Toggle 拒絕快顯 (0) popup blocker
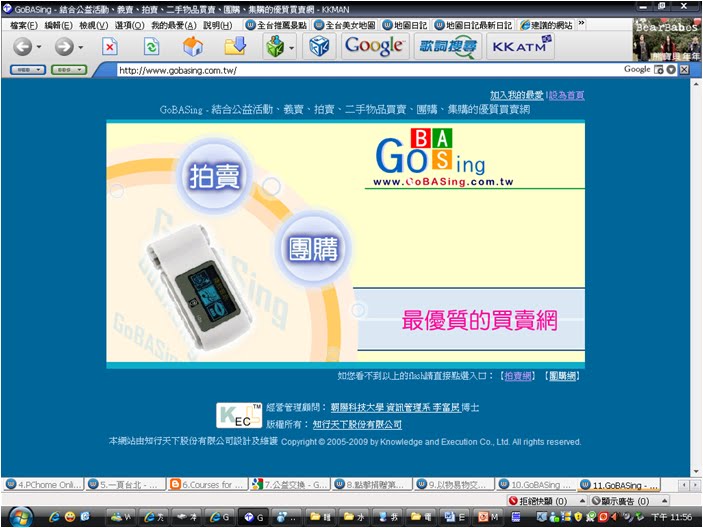This screenshot has width=703, height=528. tap(538, 501)
